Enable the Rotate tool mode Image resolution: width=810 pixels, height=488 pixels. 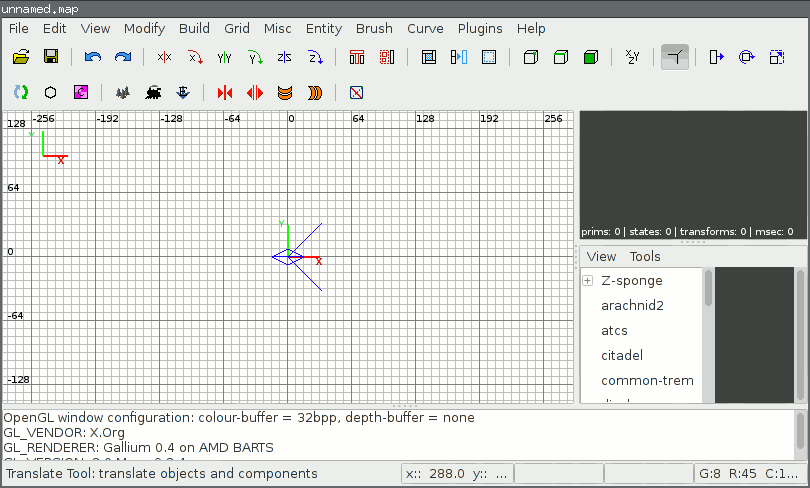click(x=746, y=57)
